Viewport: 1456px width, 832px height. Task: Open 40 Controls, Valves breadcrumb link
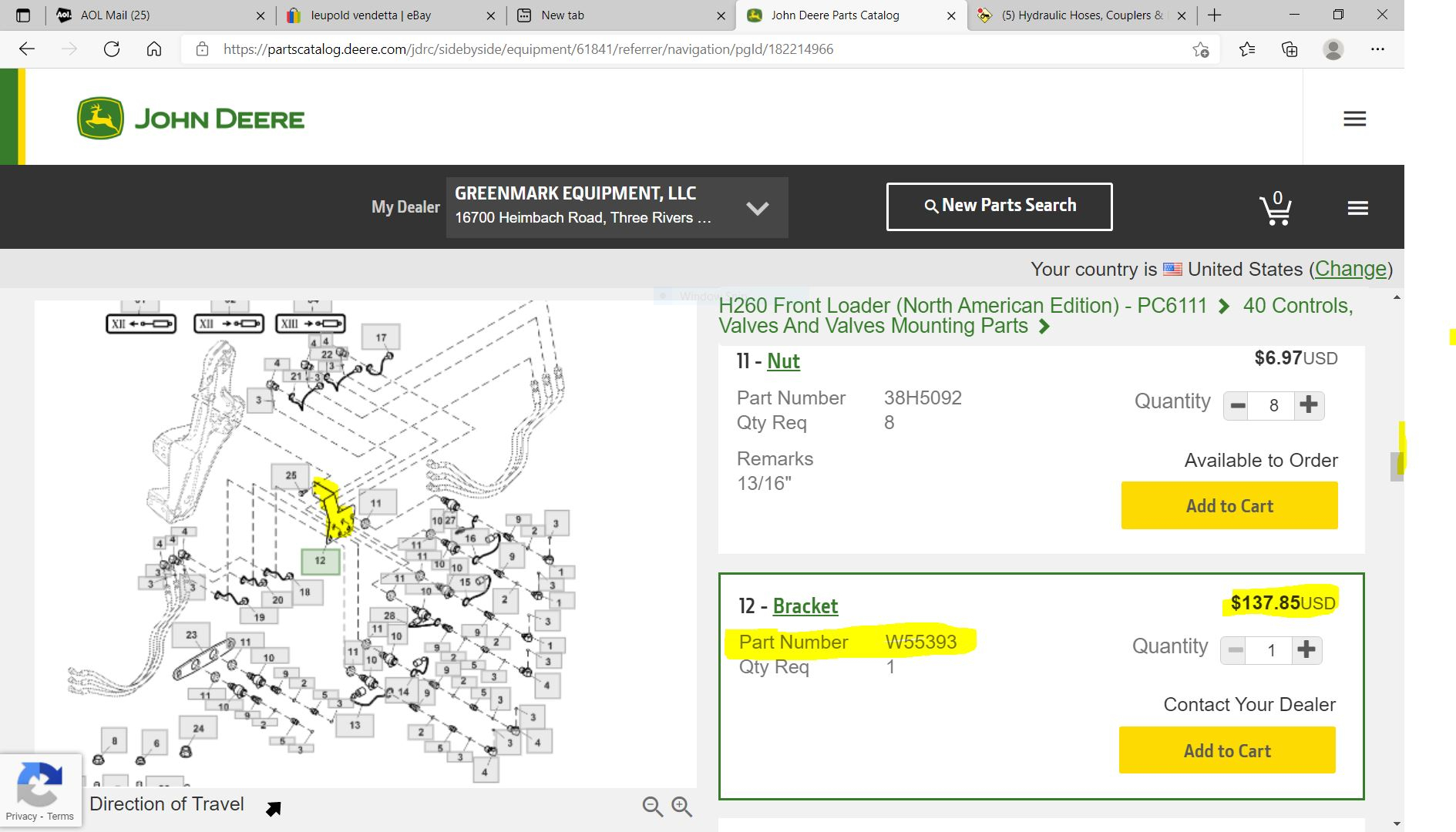(1036, 316)
